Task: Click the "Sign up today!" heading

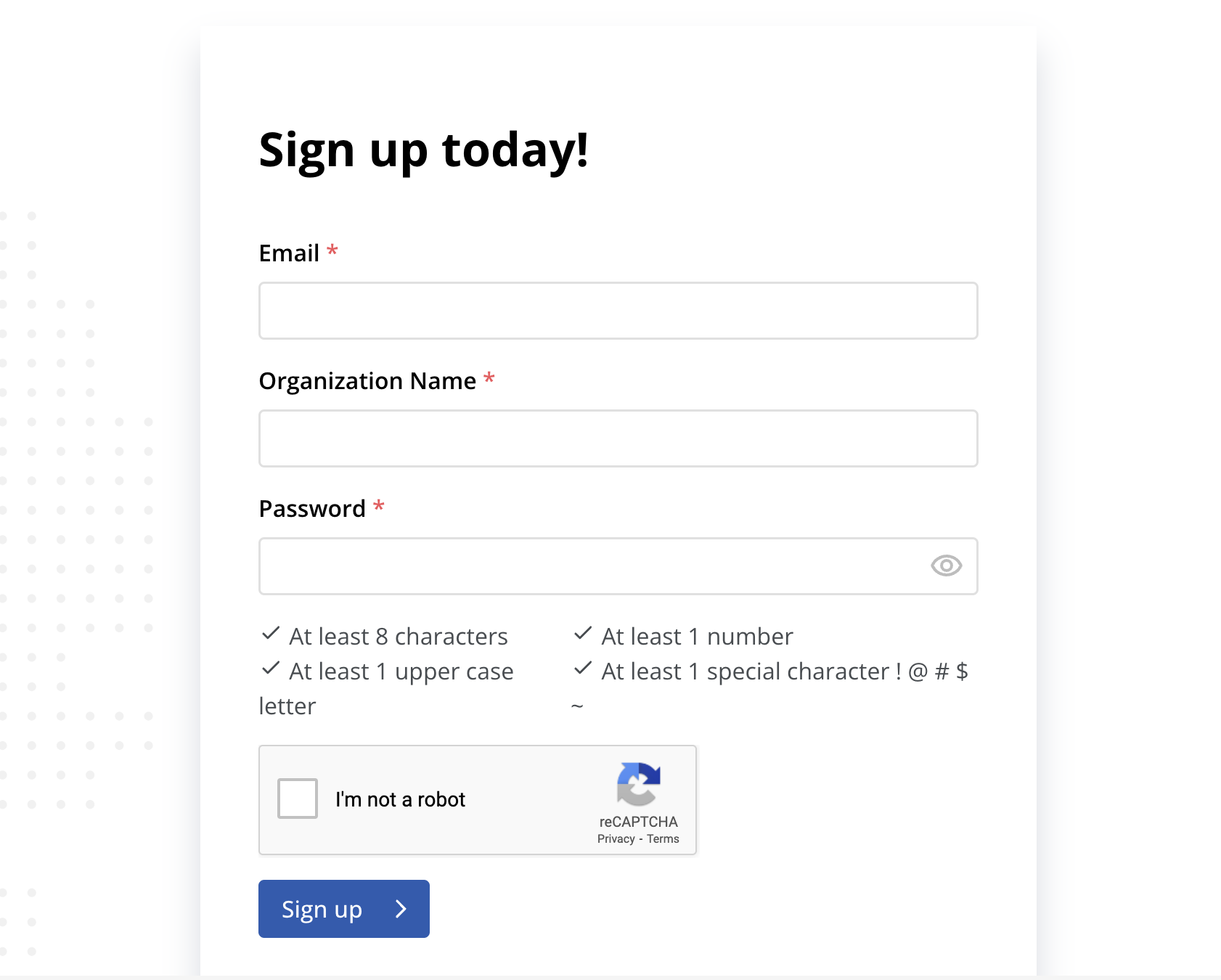Action: [423, 150]
